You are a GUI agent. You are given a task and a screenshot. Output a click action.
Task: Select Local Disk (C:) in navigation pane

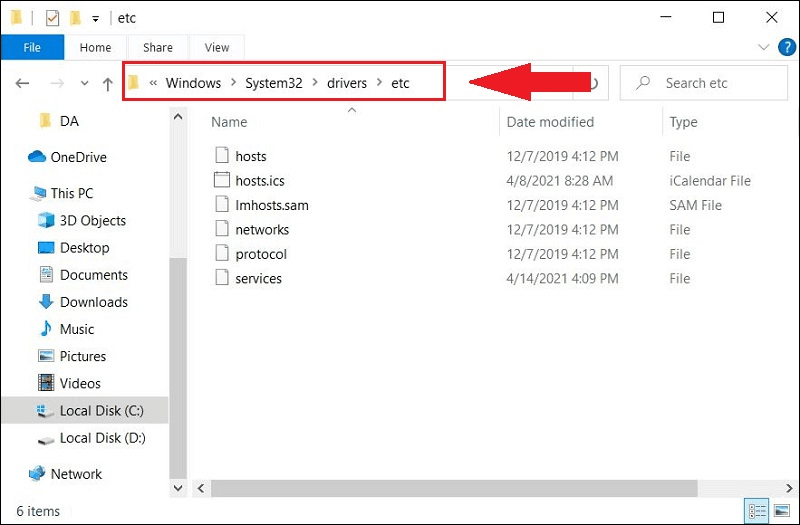coord(85,410)
